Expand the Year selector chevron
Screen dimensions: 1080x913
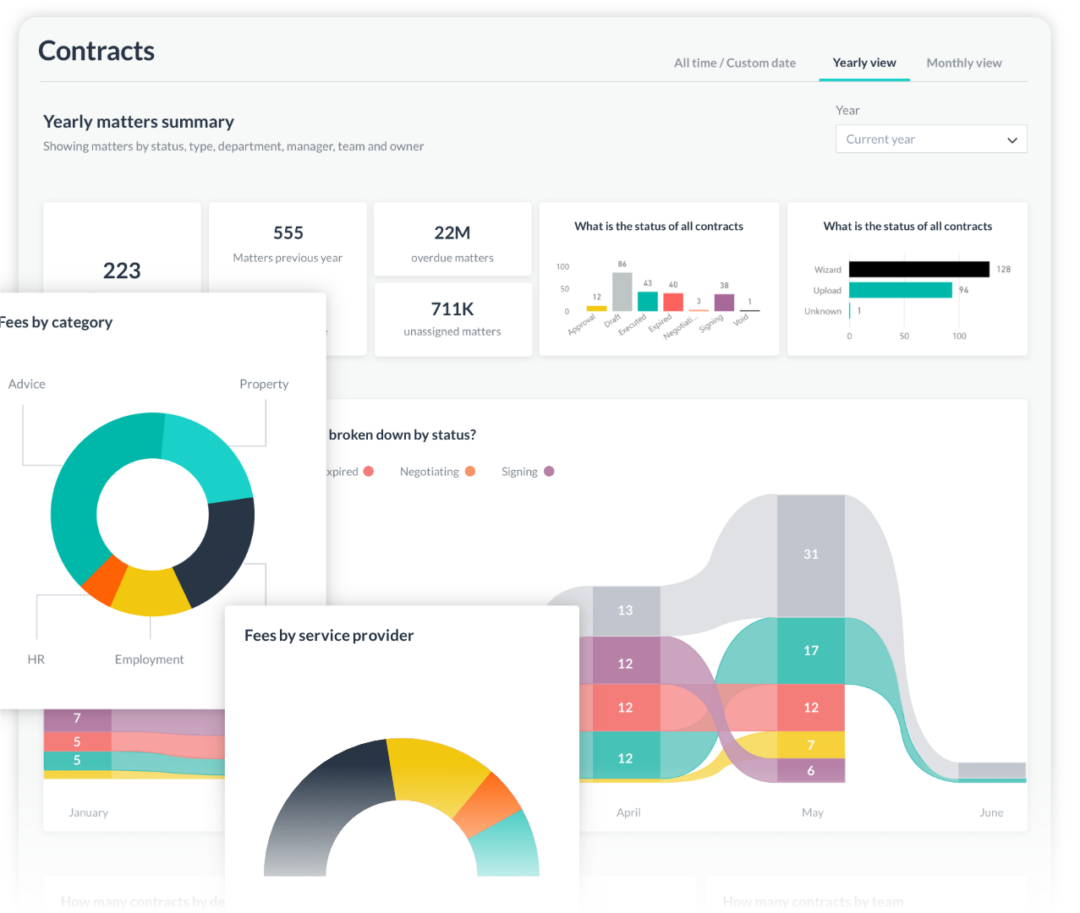[x=1011, y=139]
